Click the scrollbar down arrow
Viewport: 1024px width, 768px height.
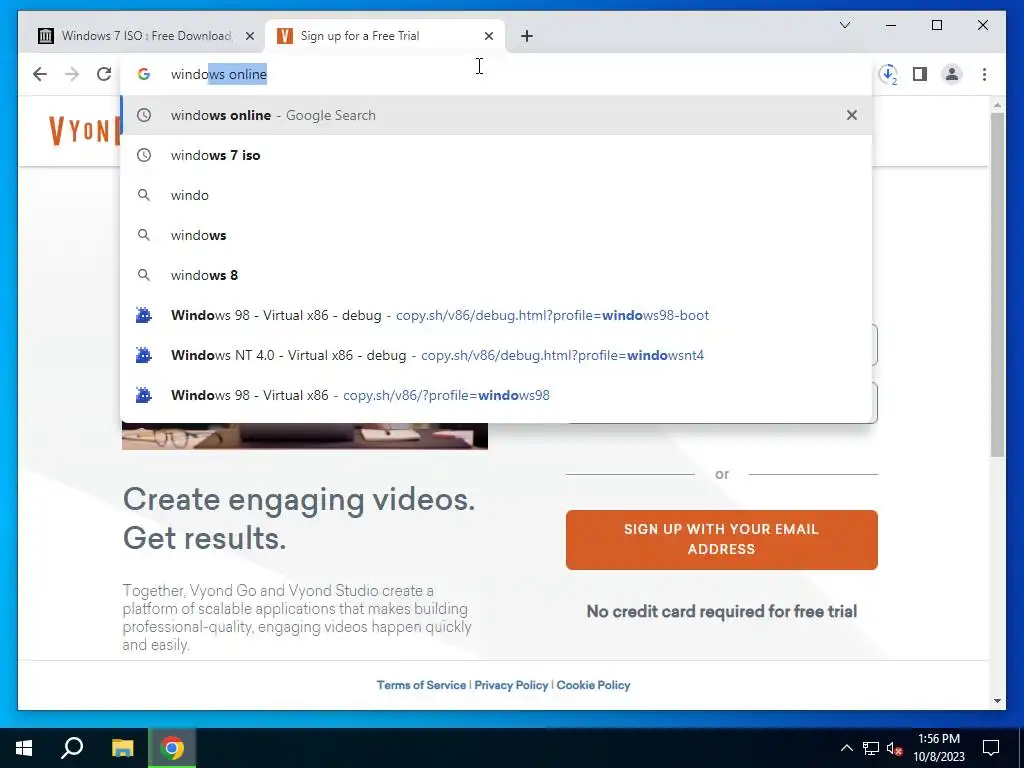(x=997, y=701)
